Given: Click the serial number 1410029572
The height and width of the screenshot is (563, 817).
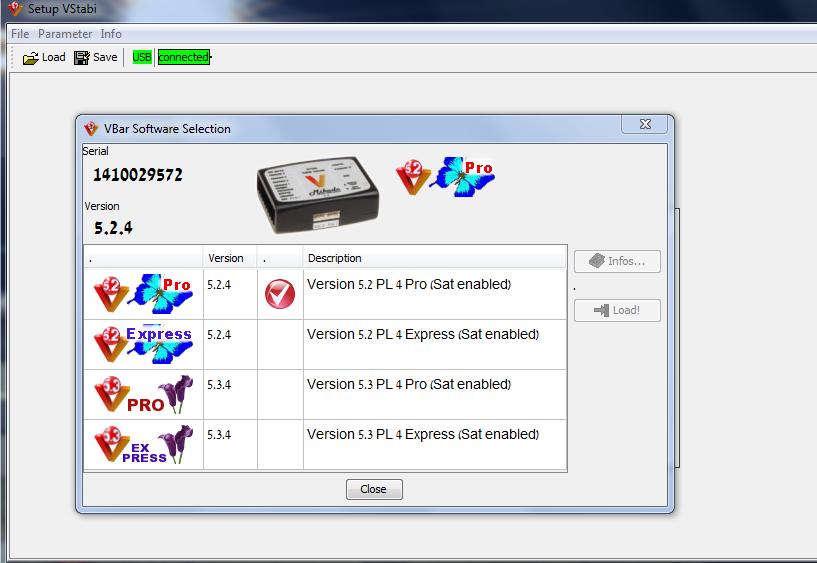Looking at the screenshot, I should [138, 175].
